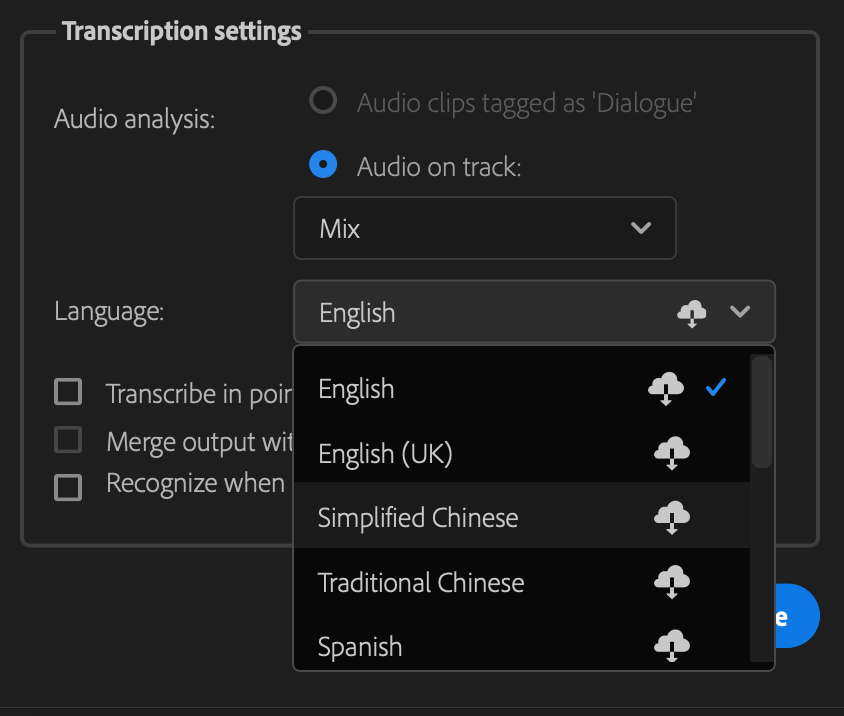Viewport: 844px width, 716px height.
Task: Enable the 'Transcribe in point' checkbox
Action: point(67,392)
